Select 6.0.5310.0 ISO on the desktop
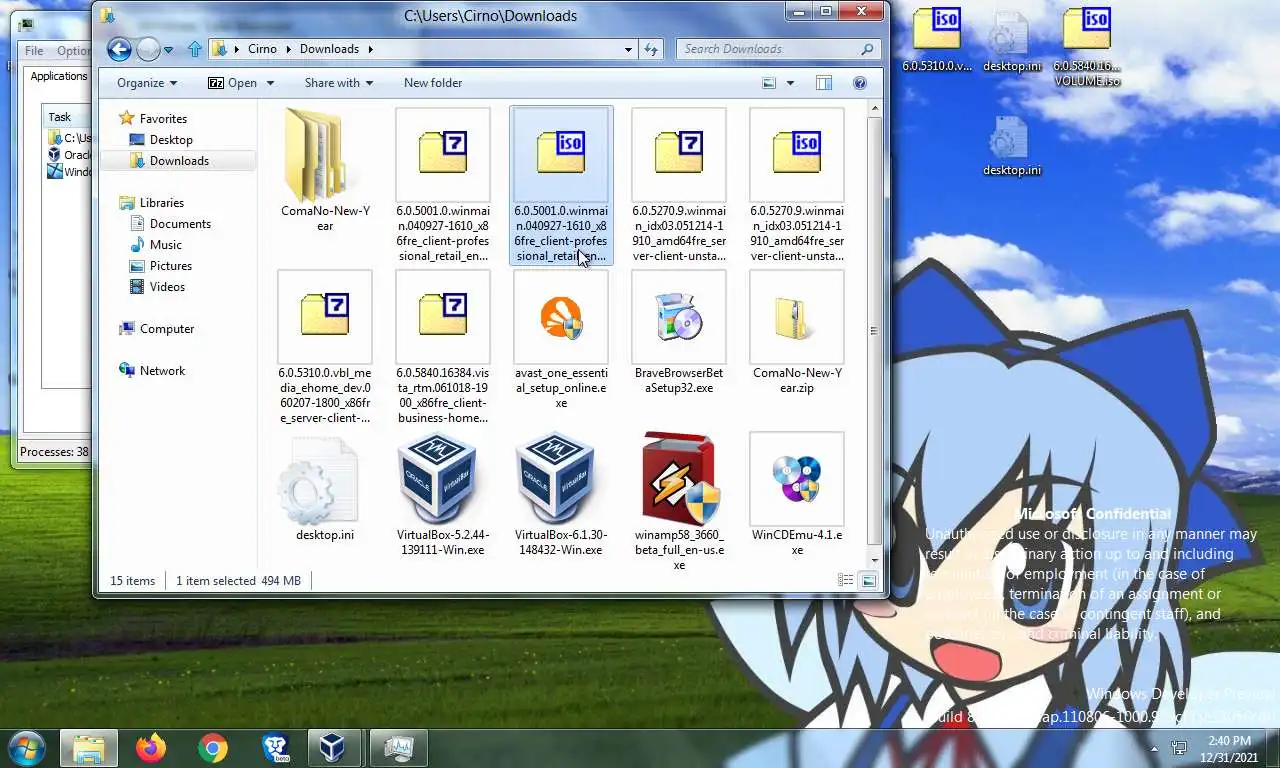This screenshot has width=1280, height=768. (937, 40)
